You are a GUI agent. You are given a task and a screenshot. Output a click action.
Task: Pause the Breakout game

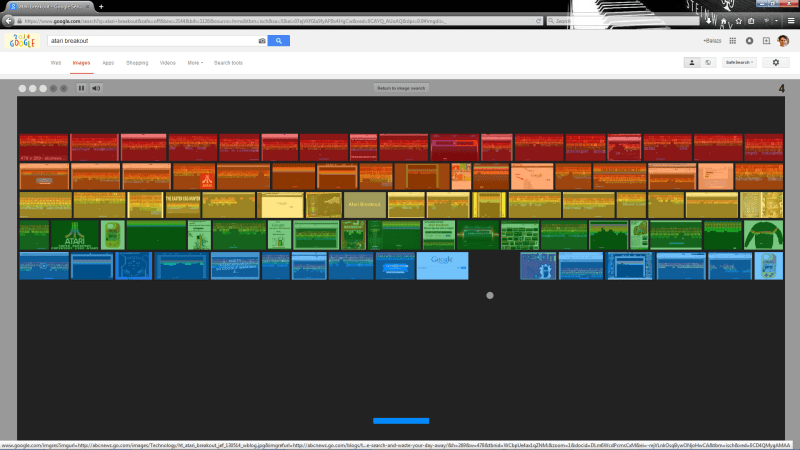coord(81,88)
